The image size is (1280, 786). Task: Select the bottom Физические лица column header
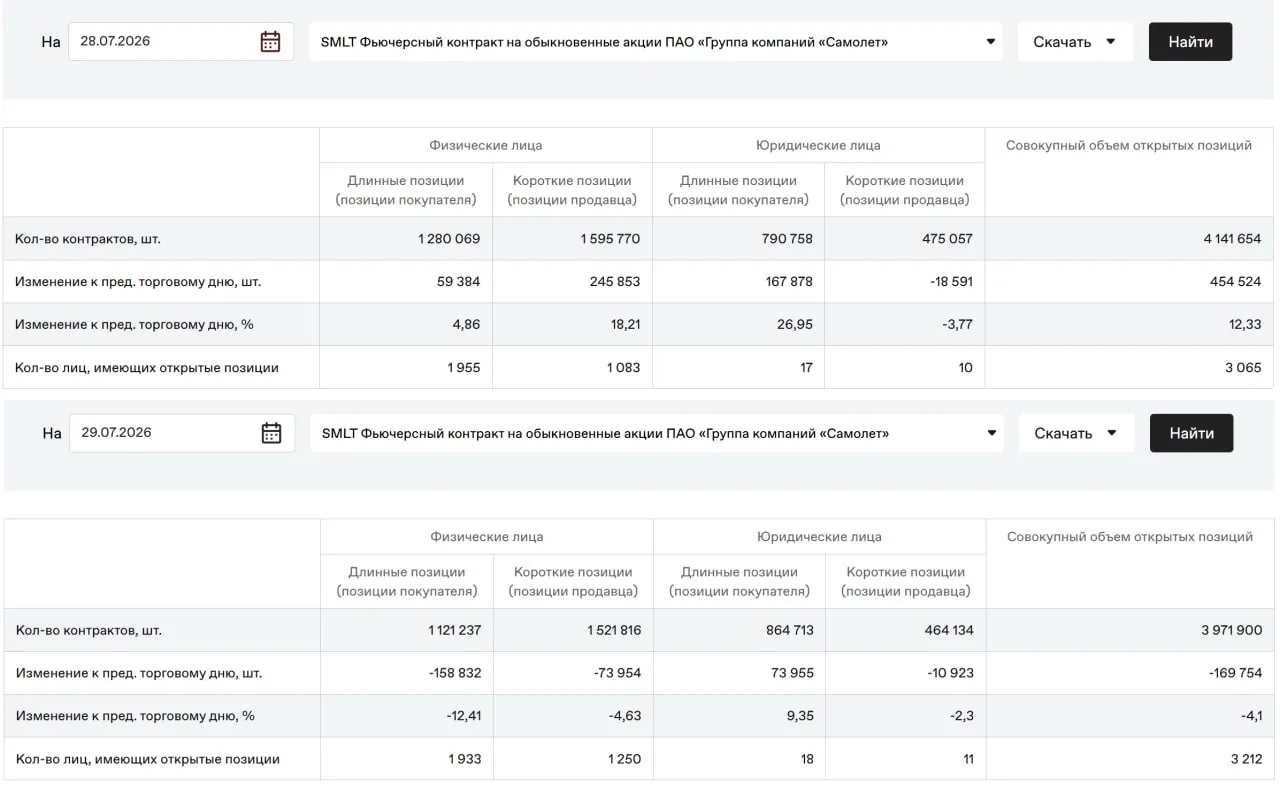point(487,537)
